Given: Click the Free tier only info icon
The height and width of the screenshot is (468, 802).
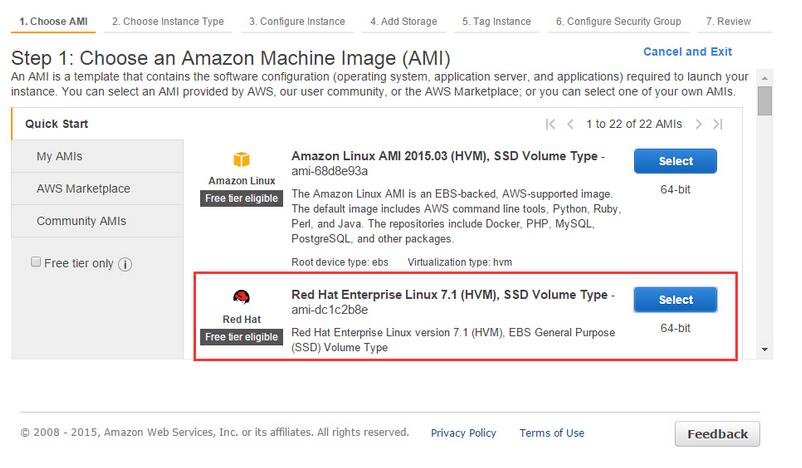Looking at the screenshot, I should pyautogui.click(x=125, y=264).
